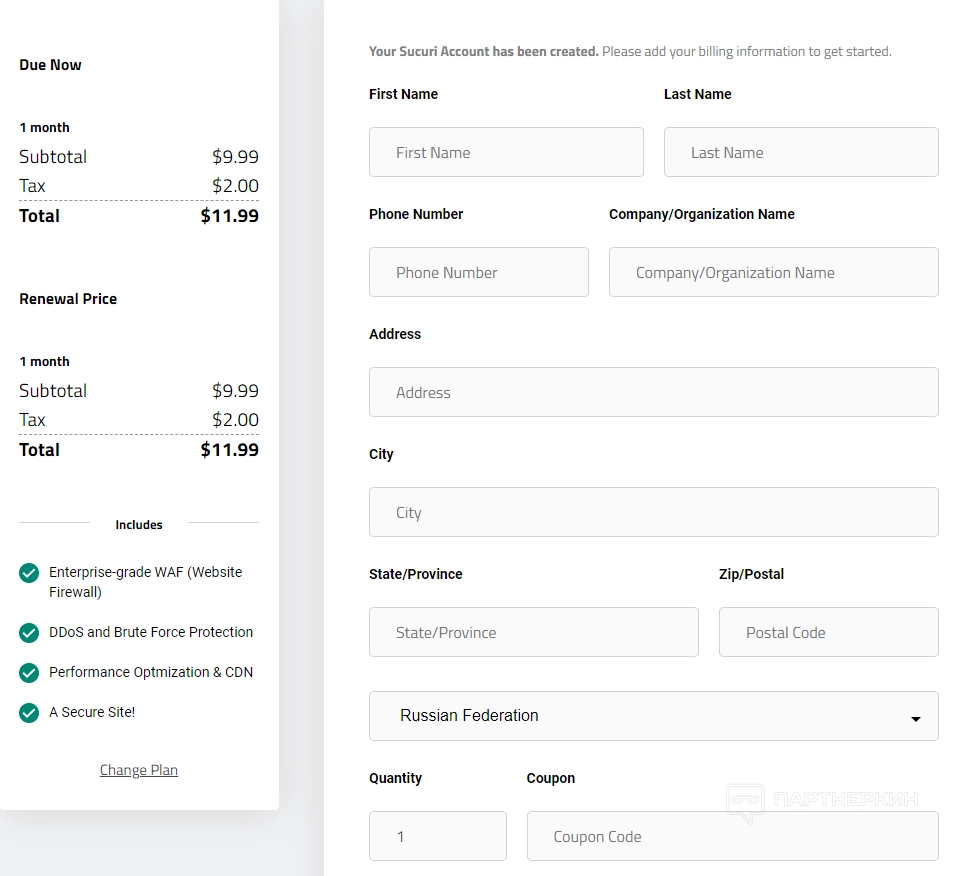Click the Renewal Price heading
Image resolution: width=969 pixels, height=876 pixels.
click(68, 299)
